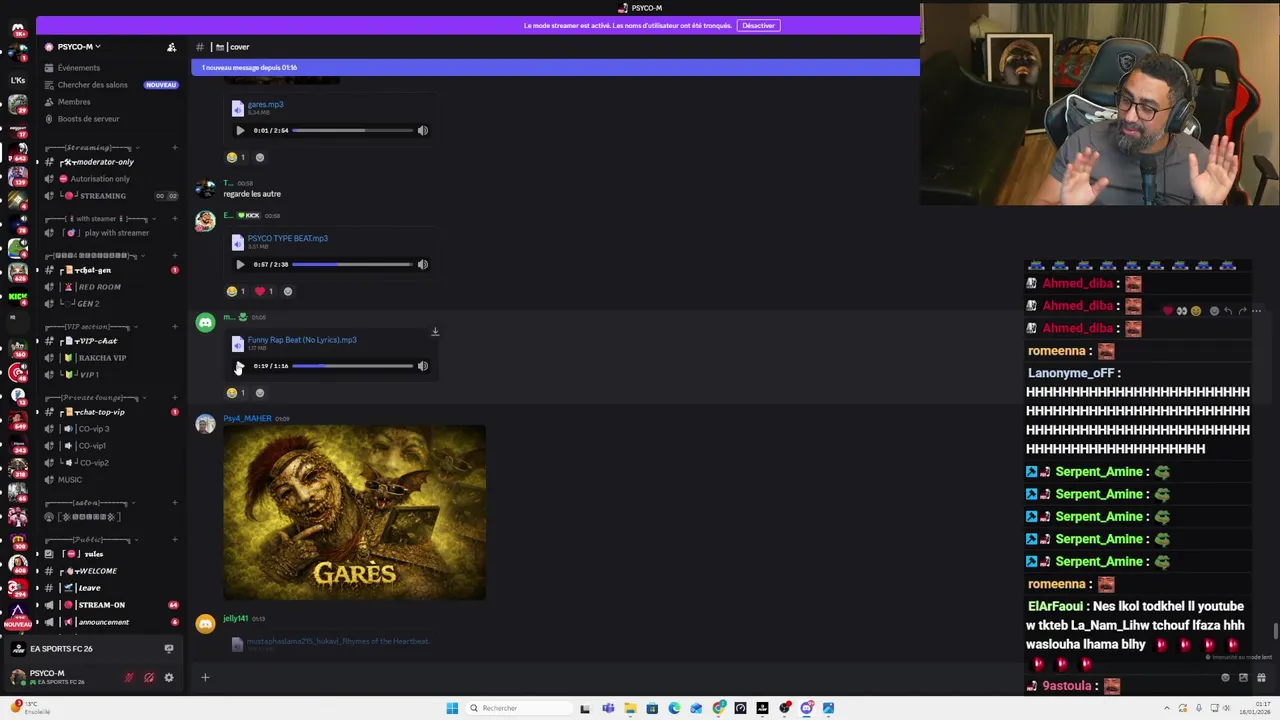1280x720 pixels.
Task: Open the attachment plus button in message bar
Action: 205,678
